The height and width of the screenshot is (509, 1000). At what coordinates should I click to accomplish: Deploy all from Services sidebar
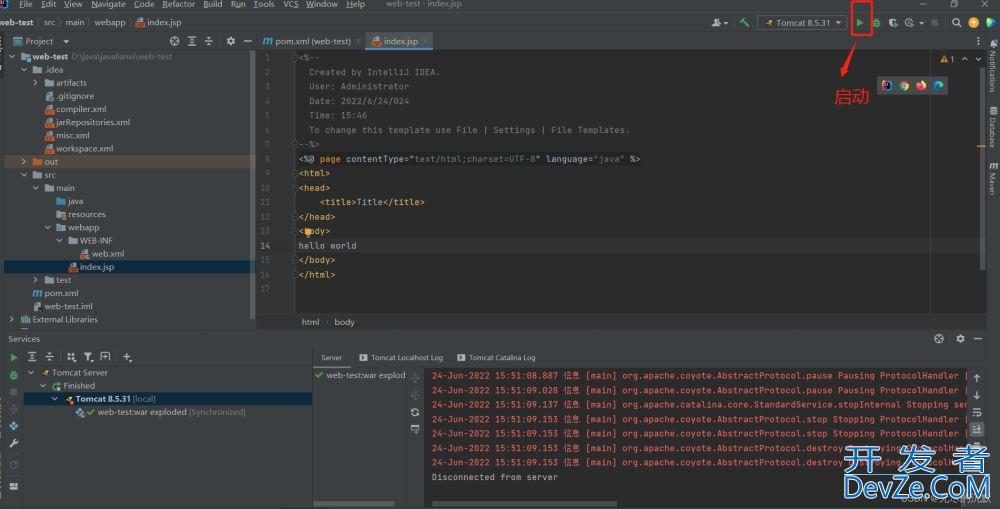coord(13,426)
